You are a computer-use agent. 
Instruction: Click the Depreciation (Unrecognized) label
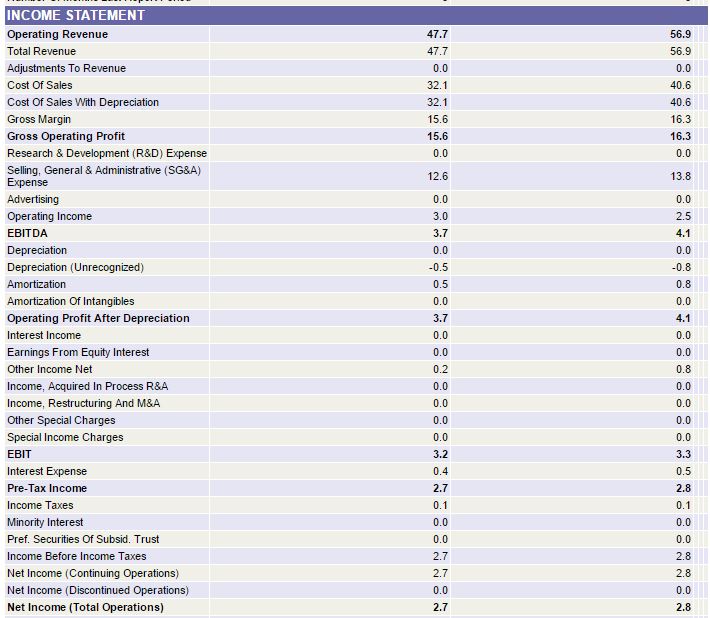[x=75, y=267]
